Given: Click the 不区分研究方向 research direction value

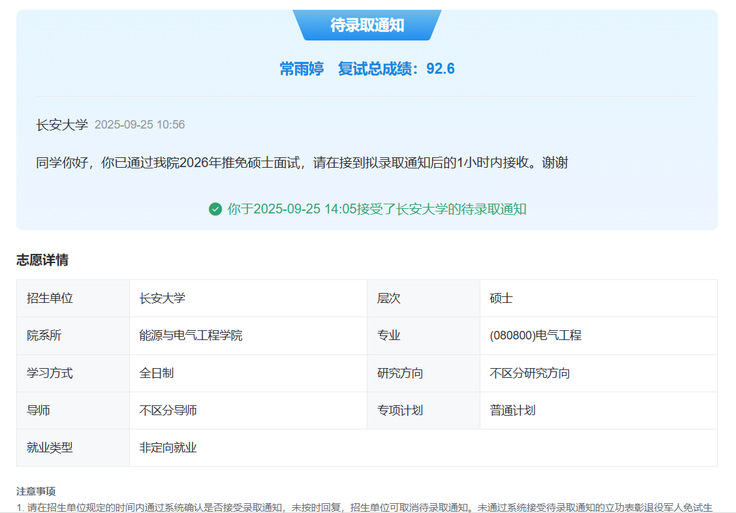Looking at the screenshot, I should point(530,373).
